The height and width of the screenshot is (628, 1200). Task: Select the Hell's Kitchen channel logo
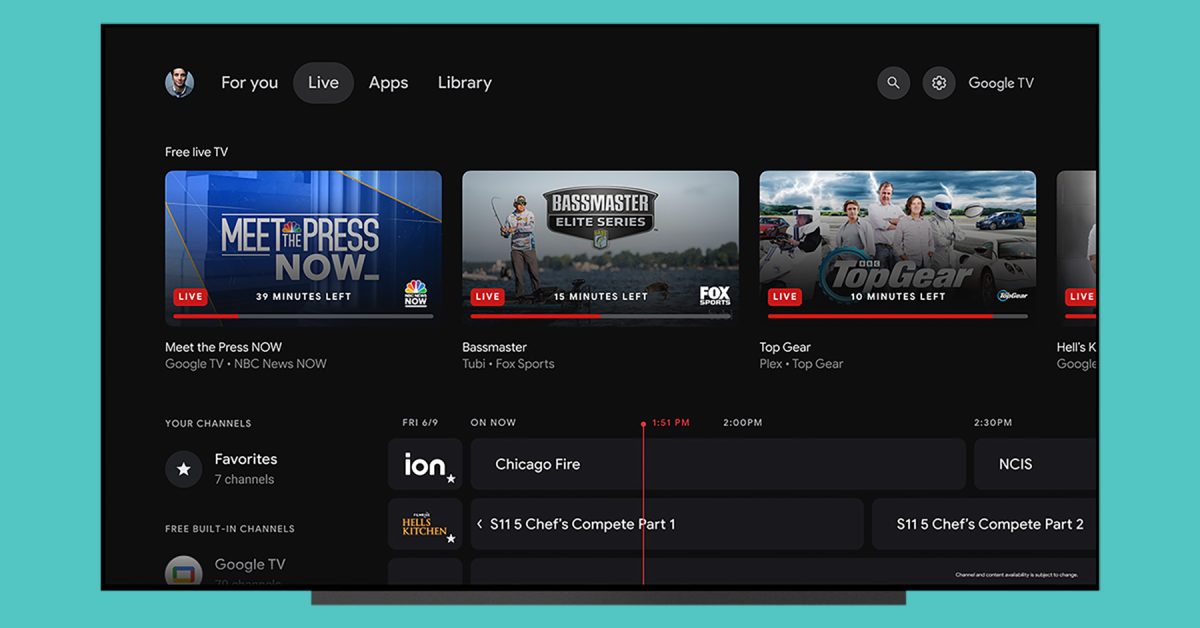[425, 524]
